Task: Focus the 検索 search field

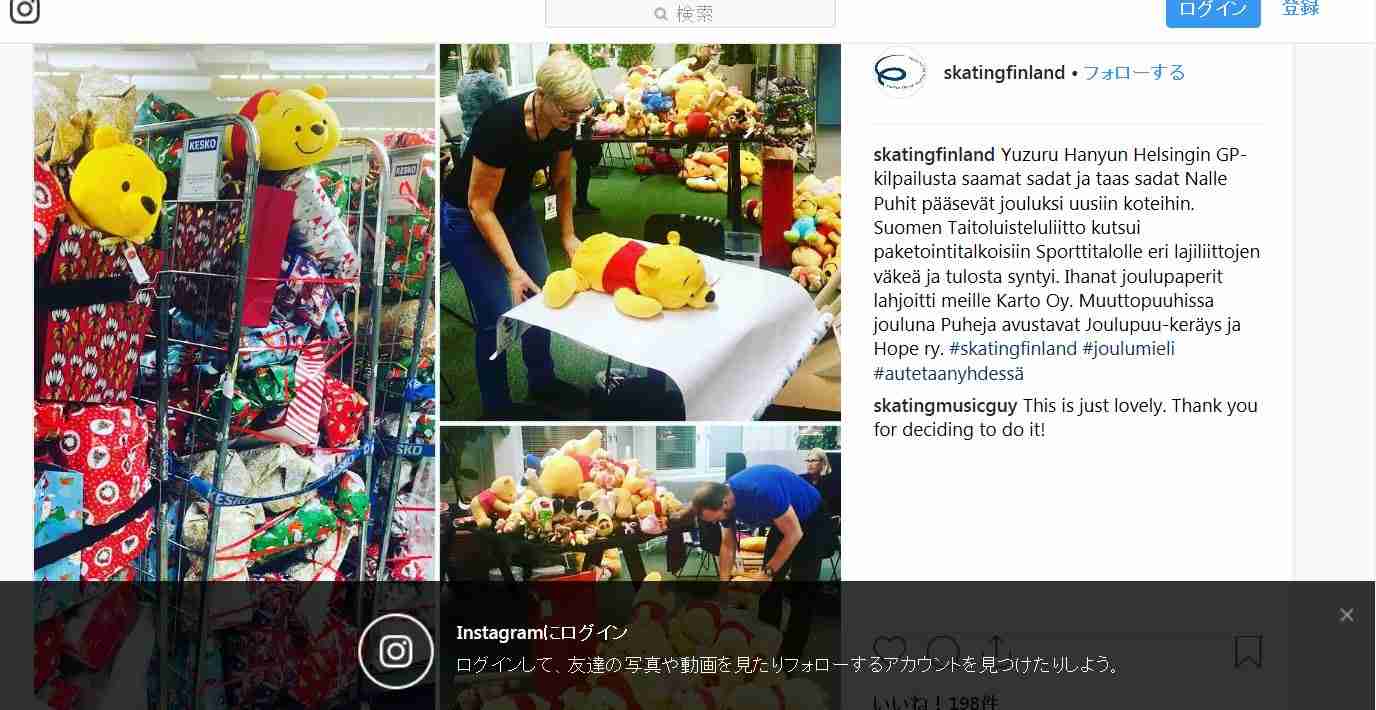Action: [690, 13]
